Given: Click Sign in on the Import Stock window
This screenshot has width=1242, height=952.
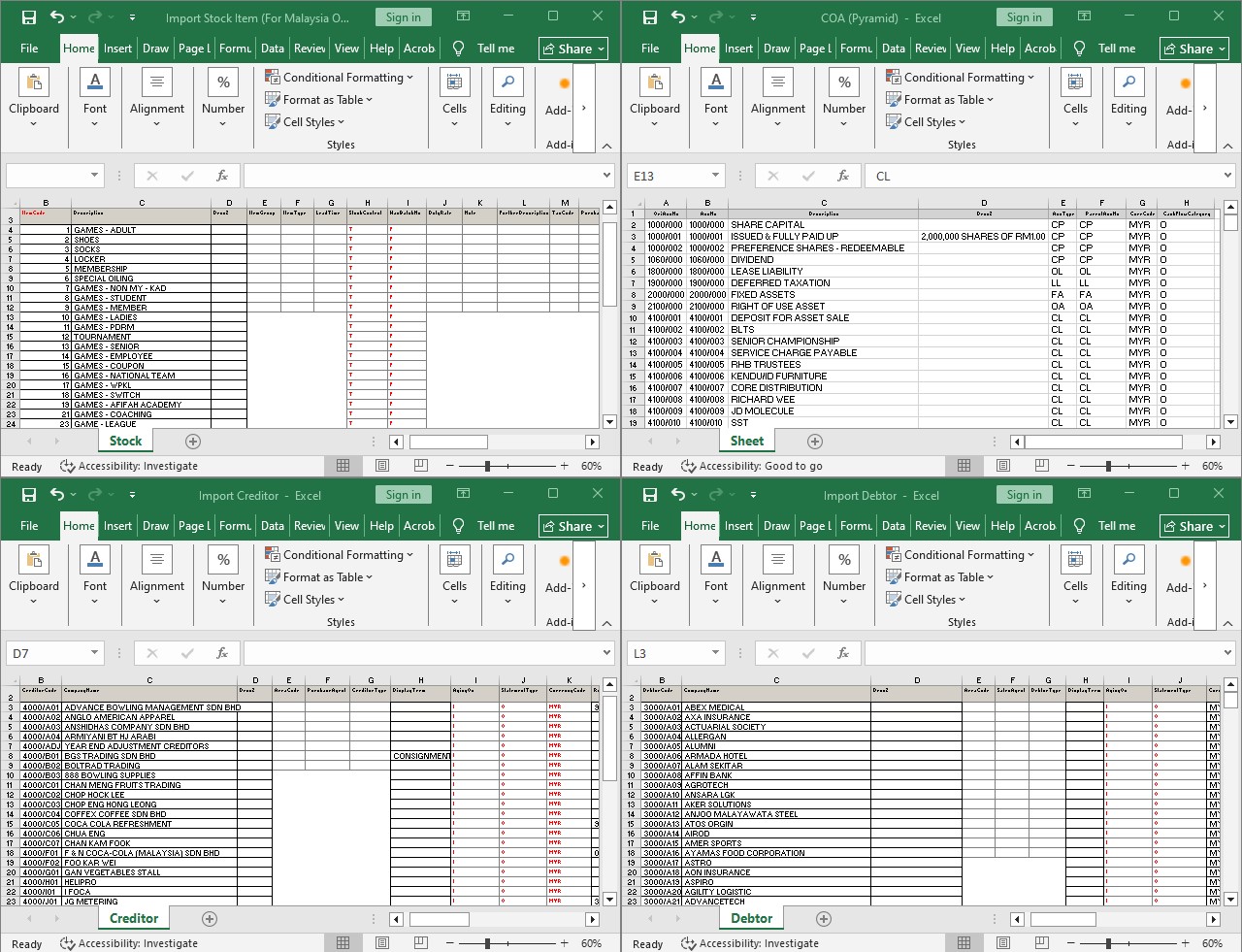Looking at the screenshot, I should pos(404,17).
